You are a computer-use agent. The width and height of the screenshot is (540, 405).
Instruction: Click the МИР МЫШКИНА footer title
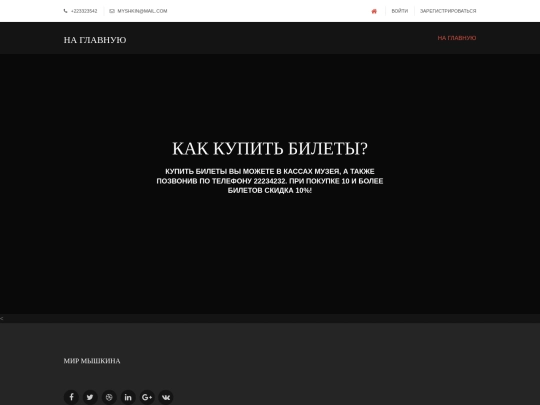tap(92, 361)
